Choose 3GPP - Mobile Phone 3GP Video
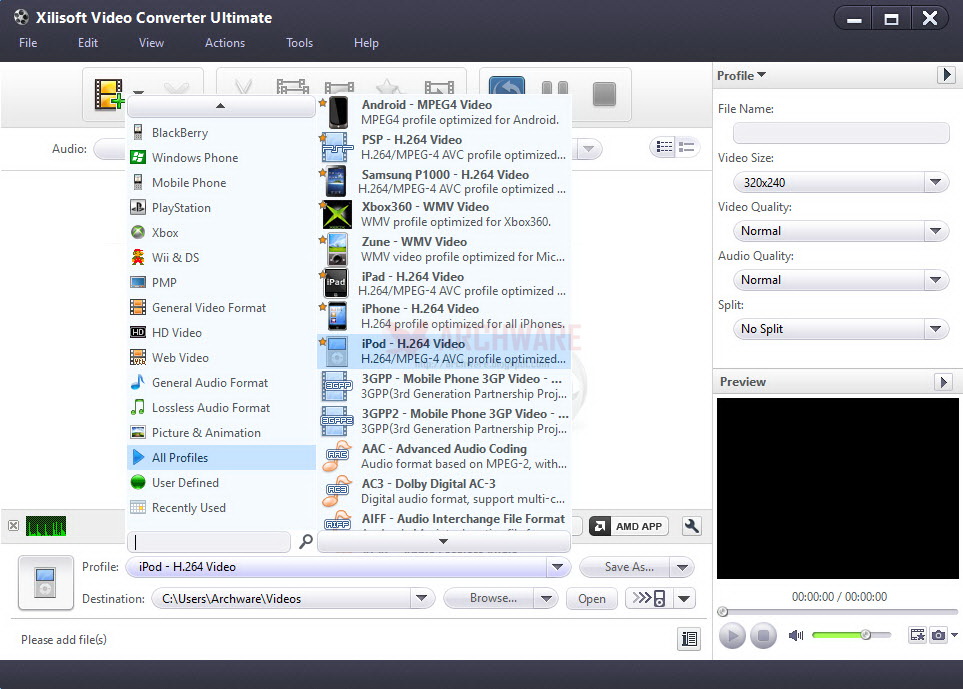 tap(444, 386)
